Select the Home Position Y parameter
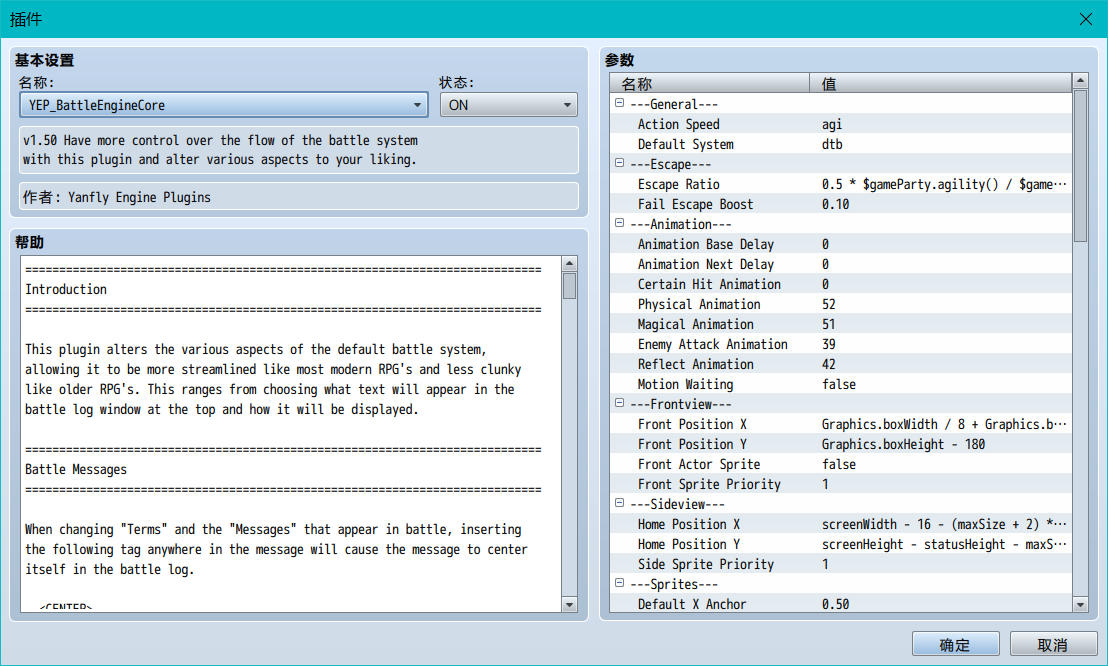Viewport: 1108px width, 666px height. [841, 544]
